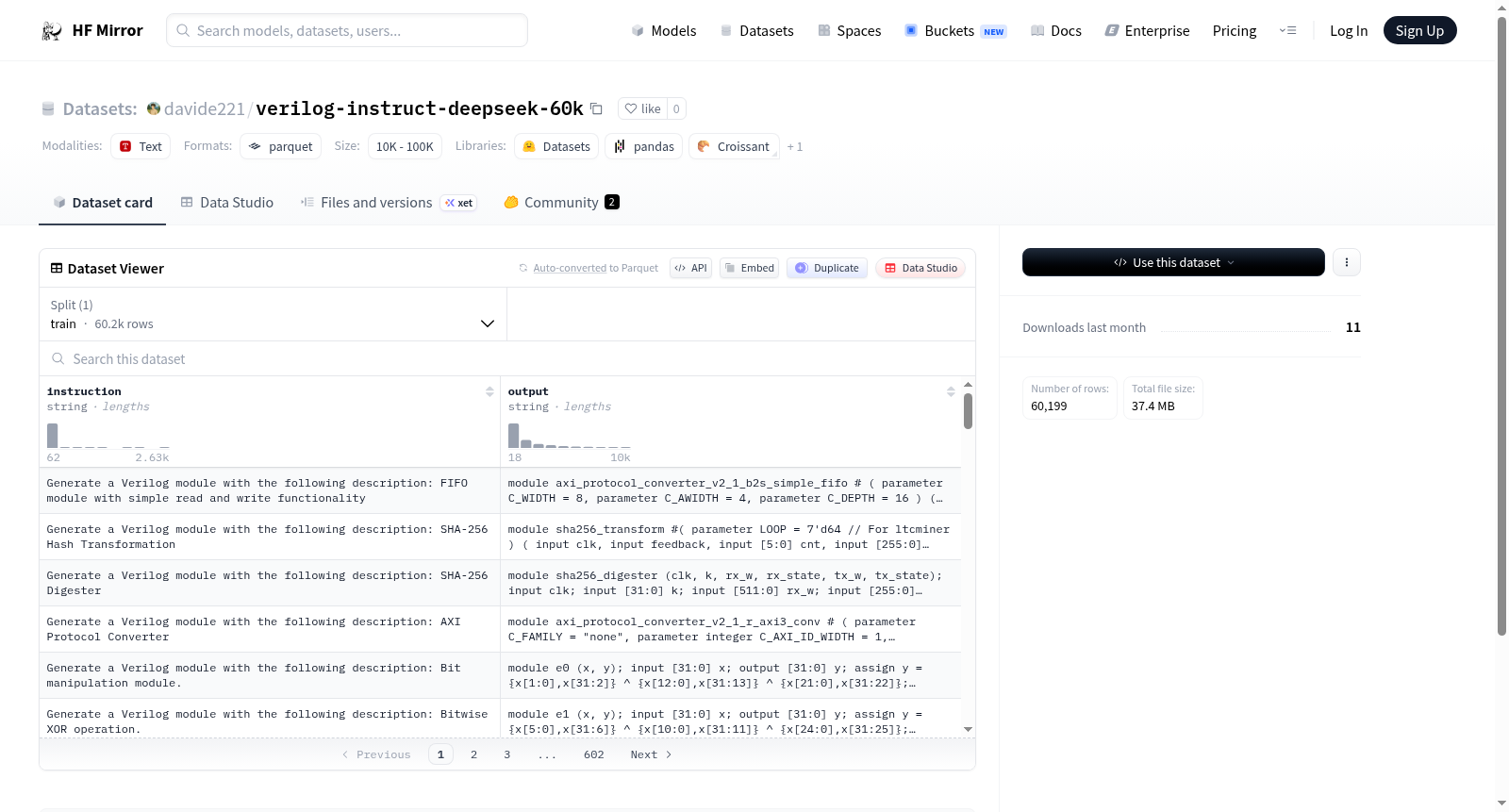
Task: Open the Models navigation item
Action: [664, 31]
